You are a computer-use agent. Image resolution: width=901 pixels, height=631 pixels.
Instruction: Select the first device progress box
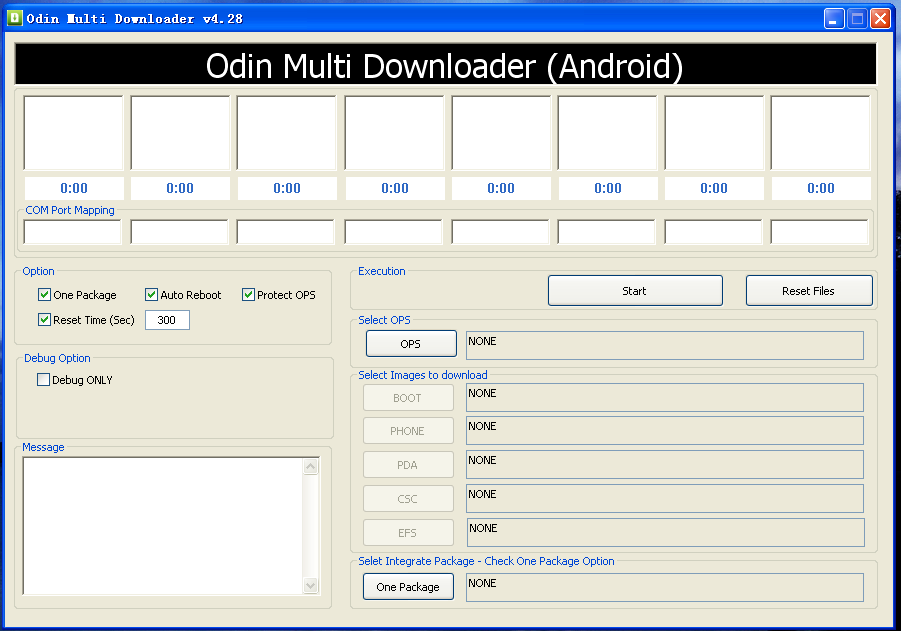[74, 133]
